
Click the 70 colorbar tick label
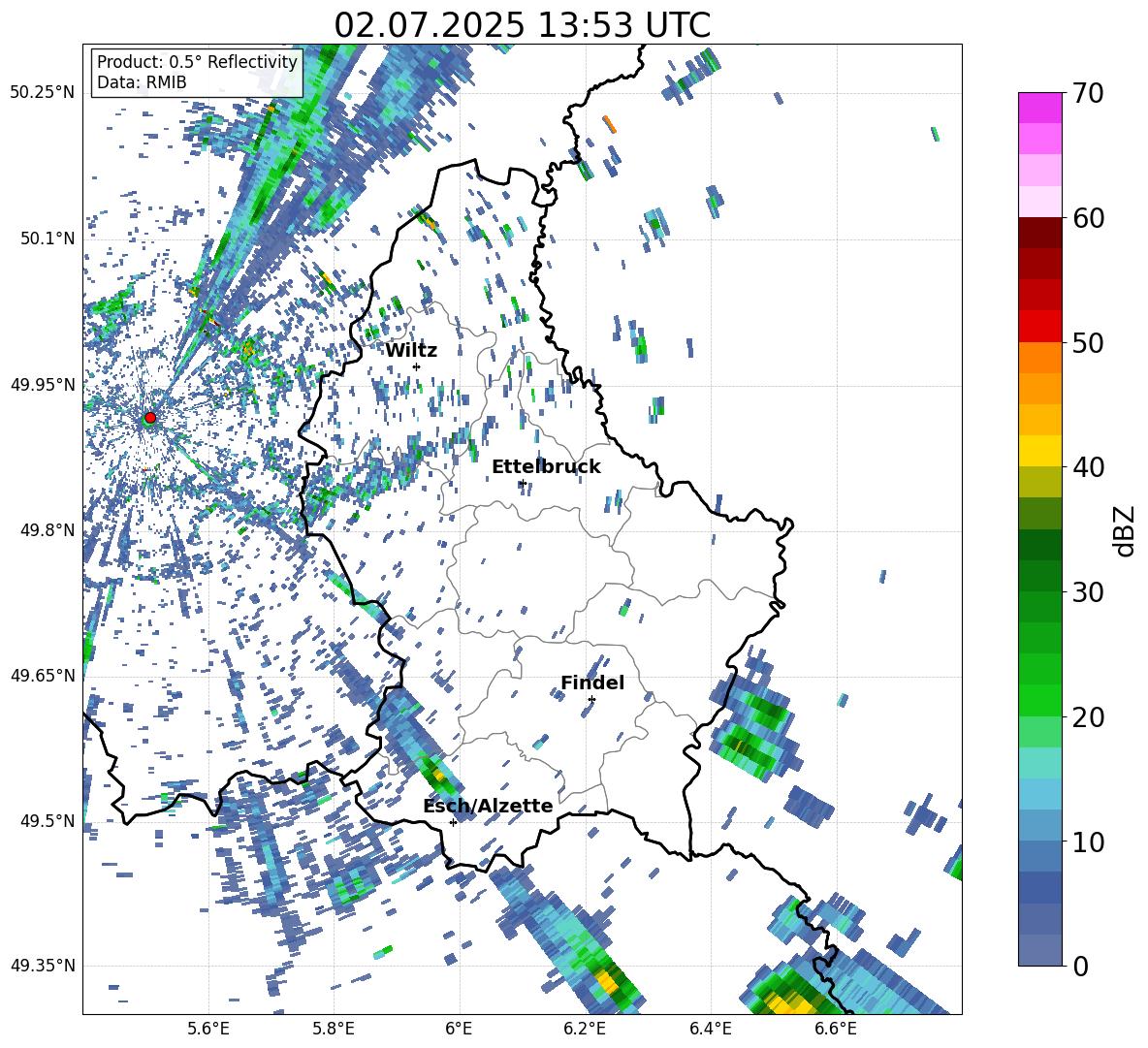tap(1088, 93)
